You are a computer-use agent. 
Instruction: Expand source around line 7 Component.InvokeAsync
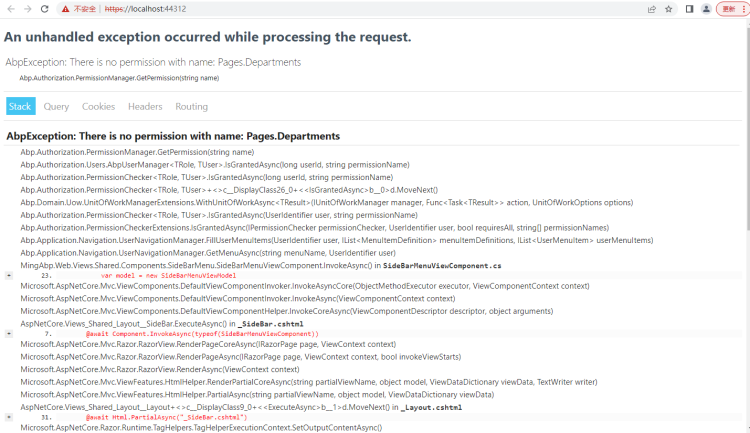pyautogui.click(x=9, y=333)
